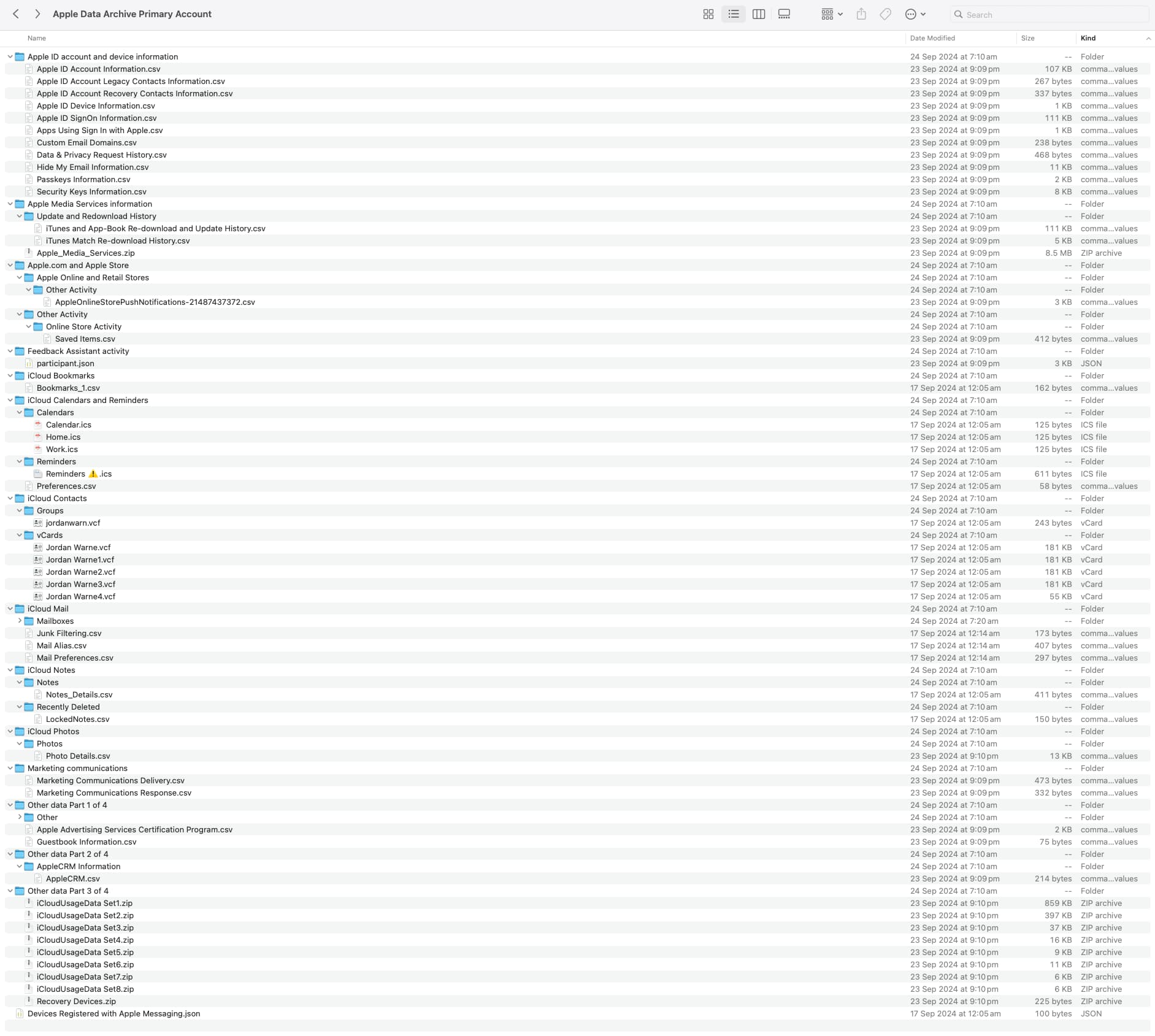The width and height of the screenshot is (1155, 1036).
Task: Select the Guestbook Information.csv file
Action: 86,842
